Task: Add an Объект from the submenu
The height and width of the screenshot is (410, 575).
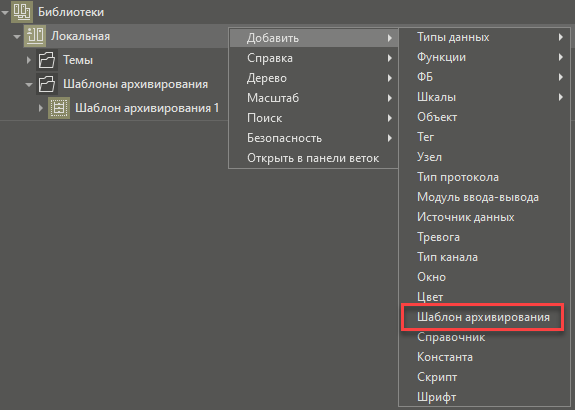Action: click(x=484, y=117)
